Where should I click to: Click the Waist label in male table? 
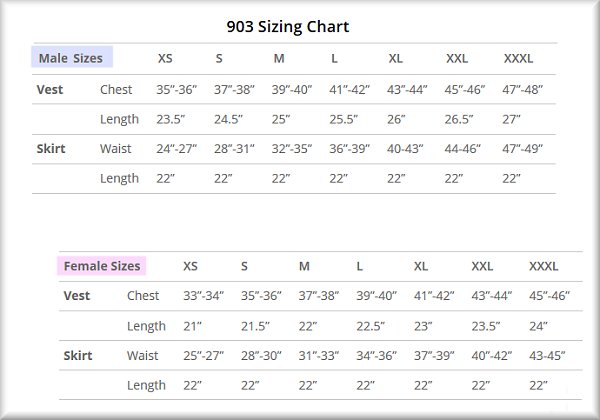(115, 149)
